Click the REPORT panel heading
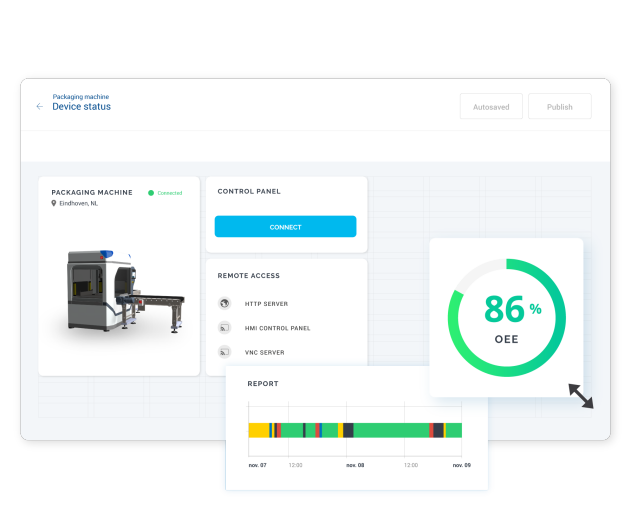 pos(263,383)
